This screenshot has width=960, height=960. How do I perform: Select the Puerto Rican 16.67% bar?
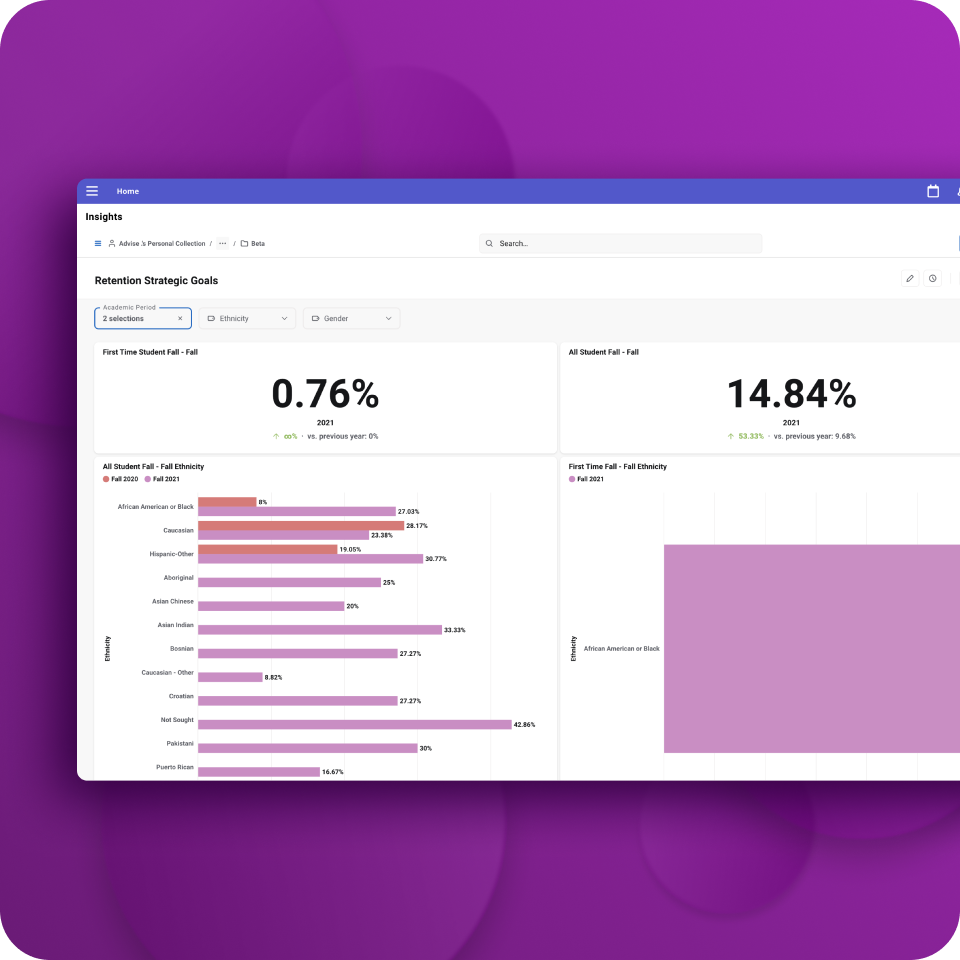pyautogui.click(x=259, y=772)
